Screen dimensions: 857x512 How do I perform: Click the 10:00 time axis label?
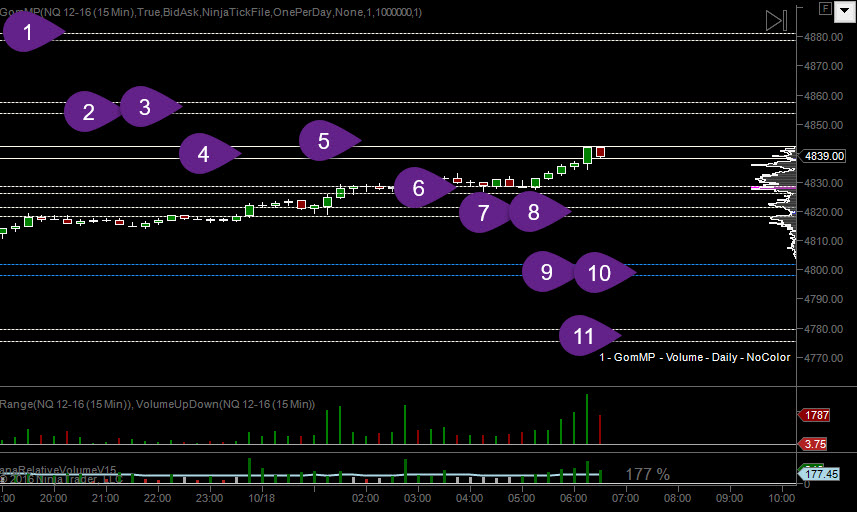pyautogui.click(x=782, y=498)
